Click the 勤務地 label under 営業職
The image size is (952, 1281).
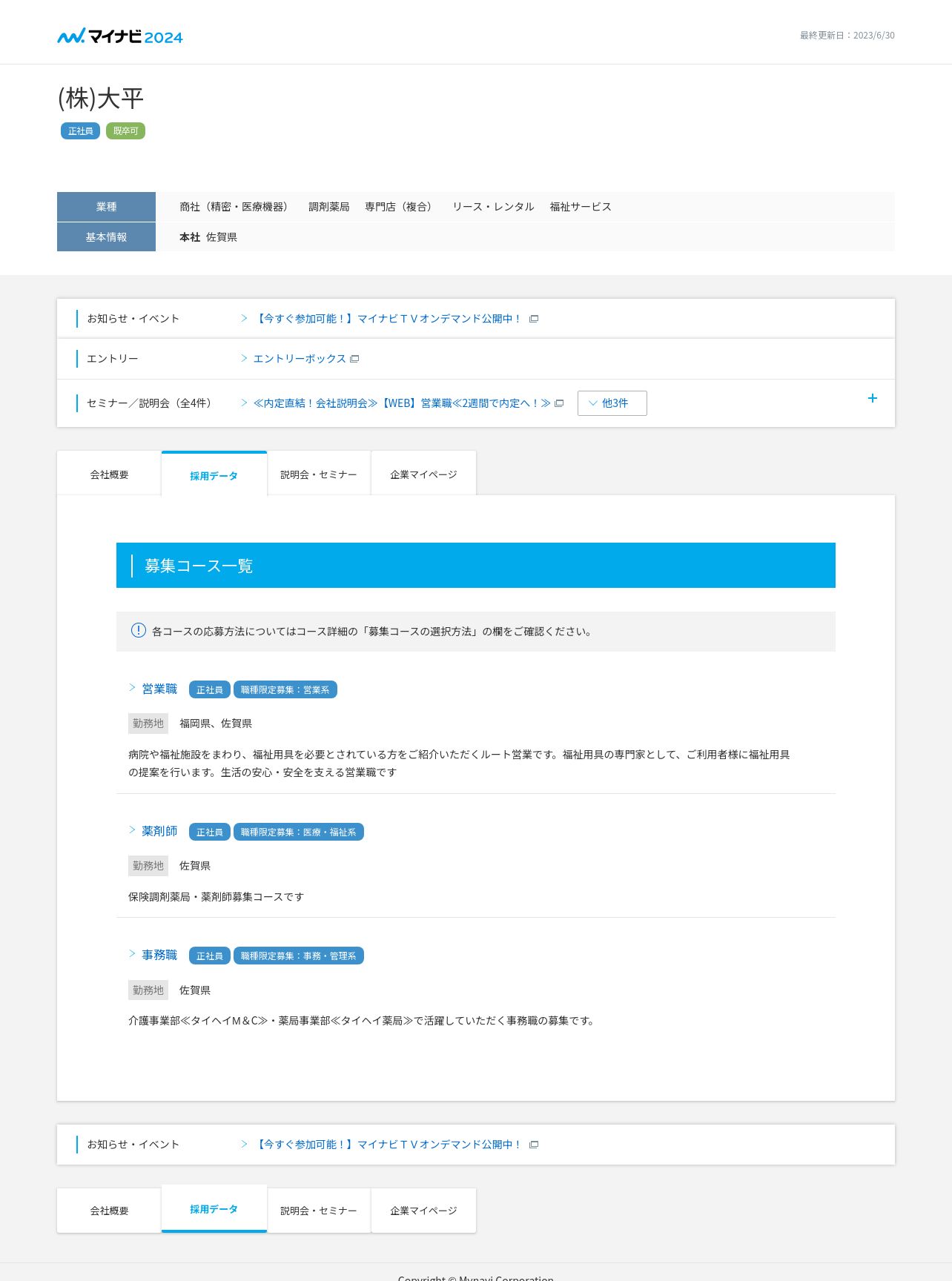click(148, 724)
